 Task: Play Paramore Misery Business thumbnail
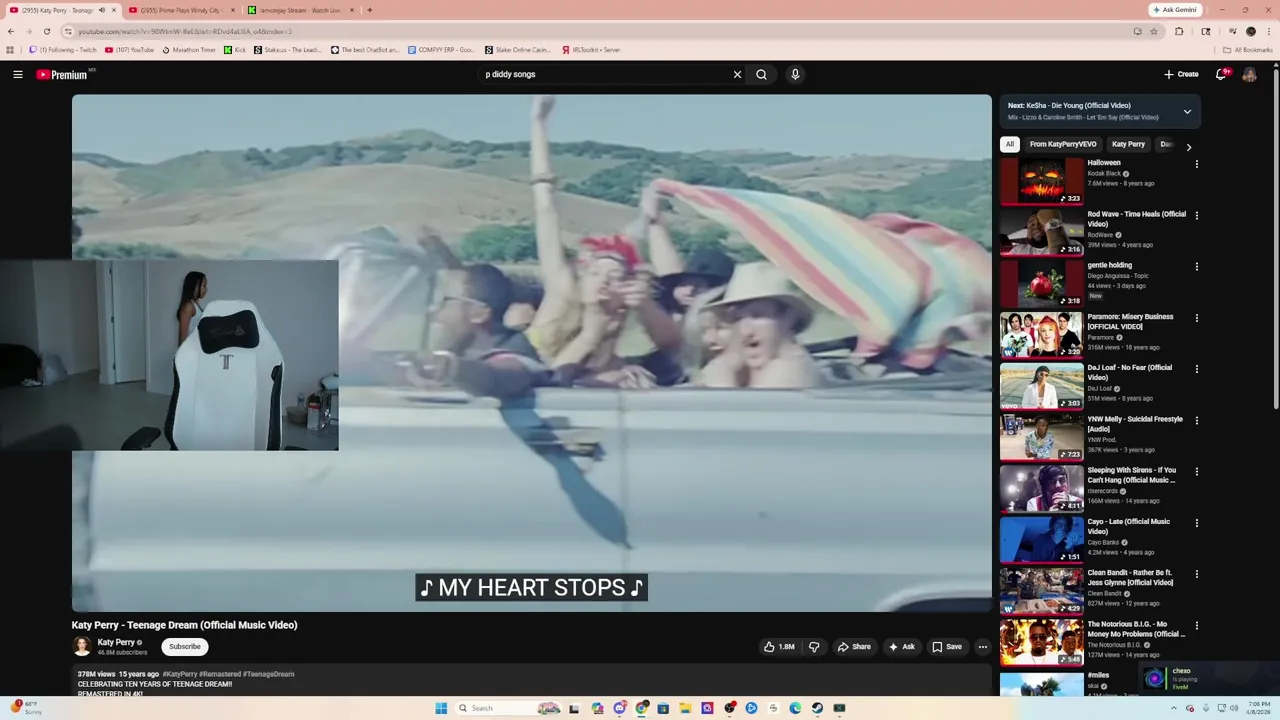[x=1041, y=335]
